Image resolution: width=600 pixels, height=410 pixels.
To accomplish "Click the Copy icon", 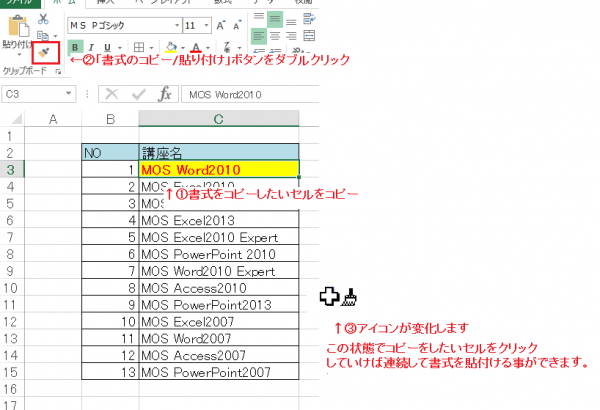I will point(42,36).
